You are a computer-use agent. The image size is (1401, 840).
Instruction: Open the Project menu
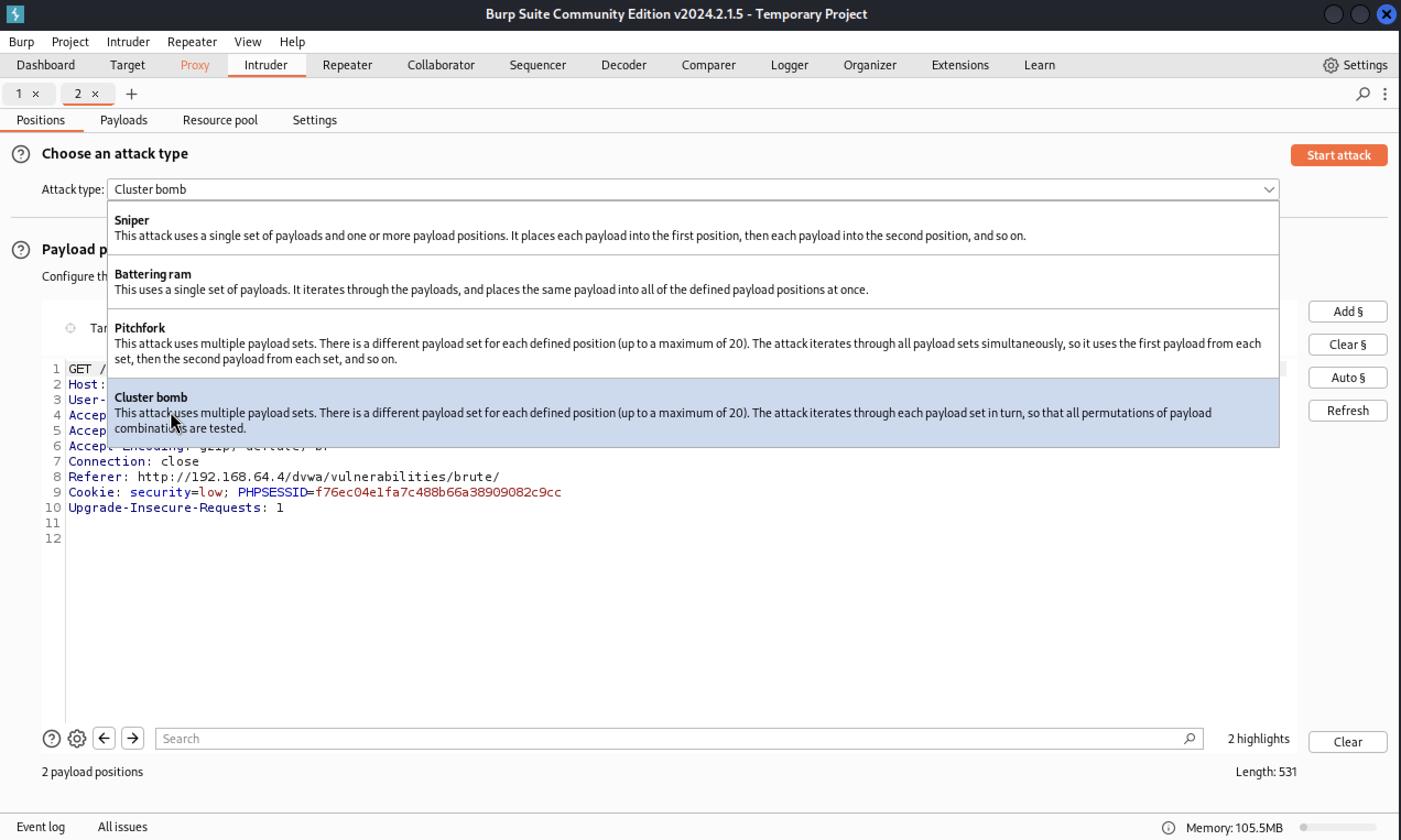click(x=70, y=42)
